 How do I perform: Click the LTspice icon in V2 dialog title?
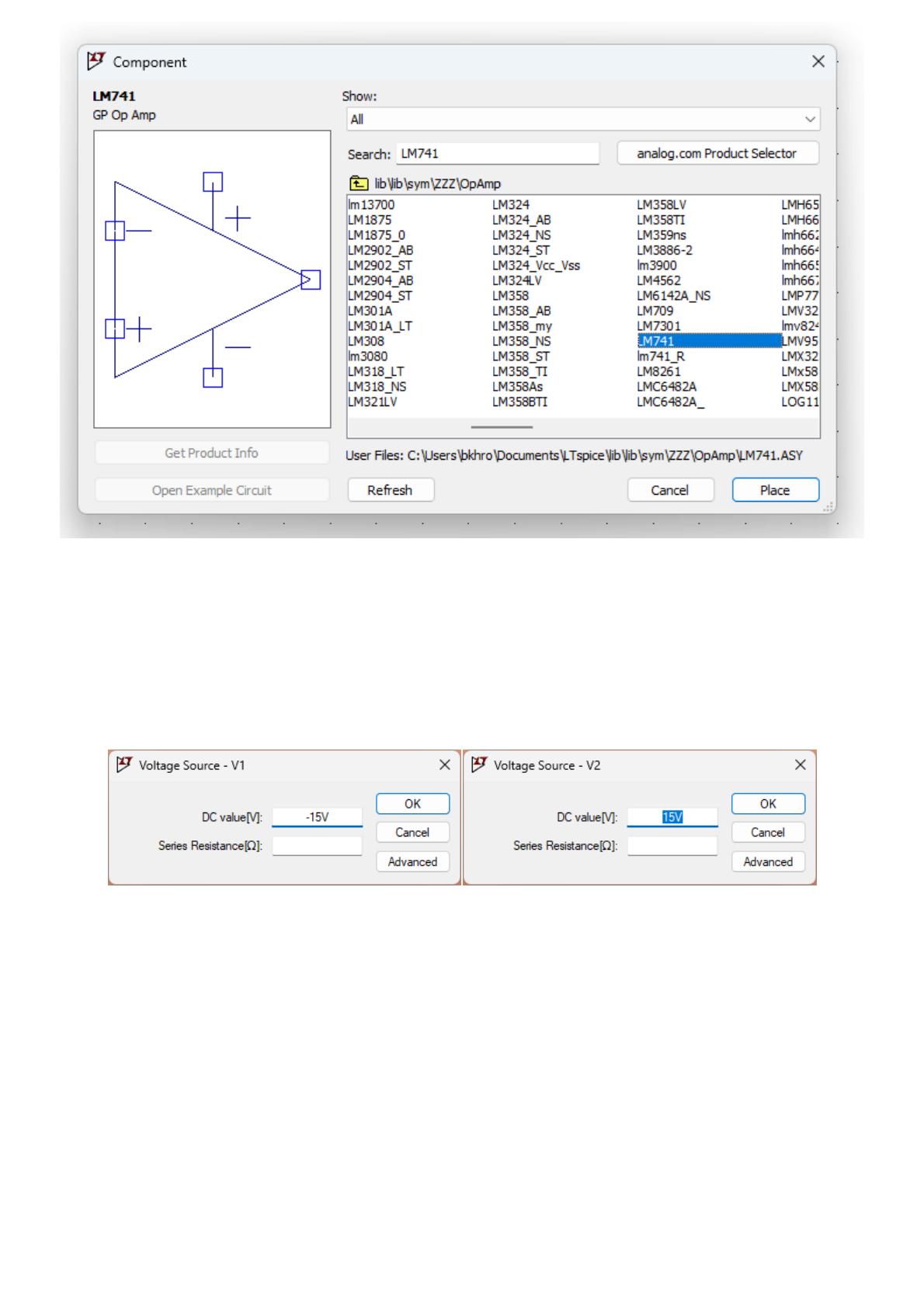coord(479,765)
